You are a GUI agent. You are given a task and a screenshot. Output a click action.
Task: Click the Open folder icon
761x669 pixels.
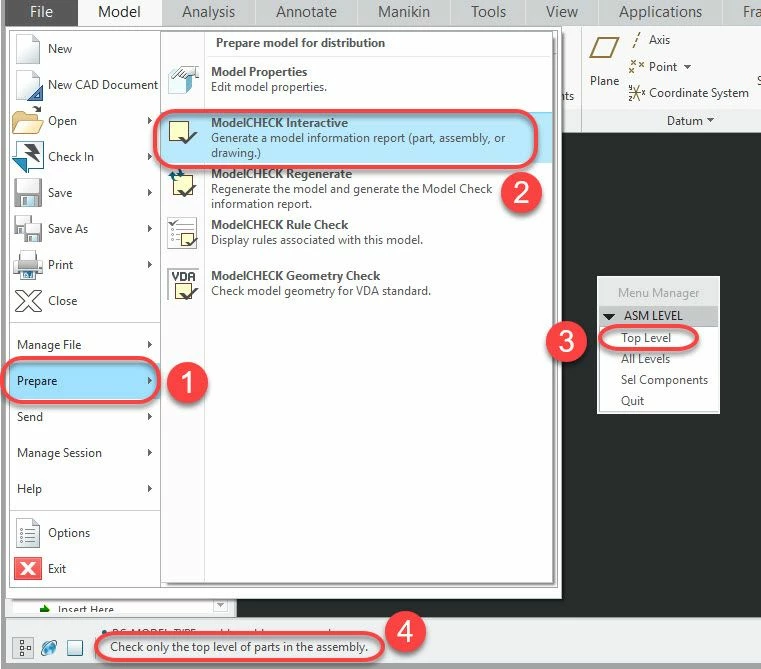pyautogui.click(x=28, y=120)
